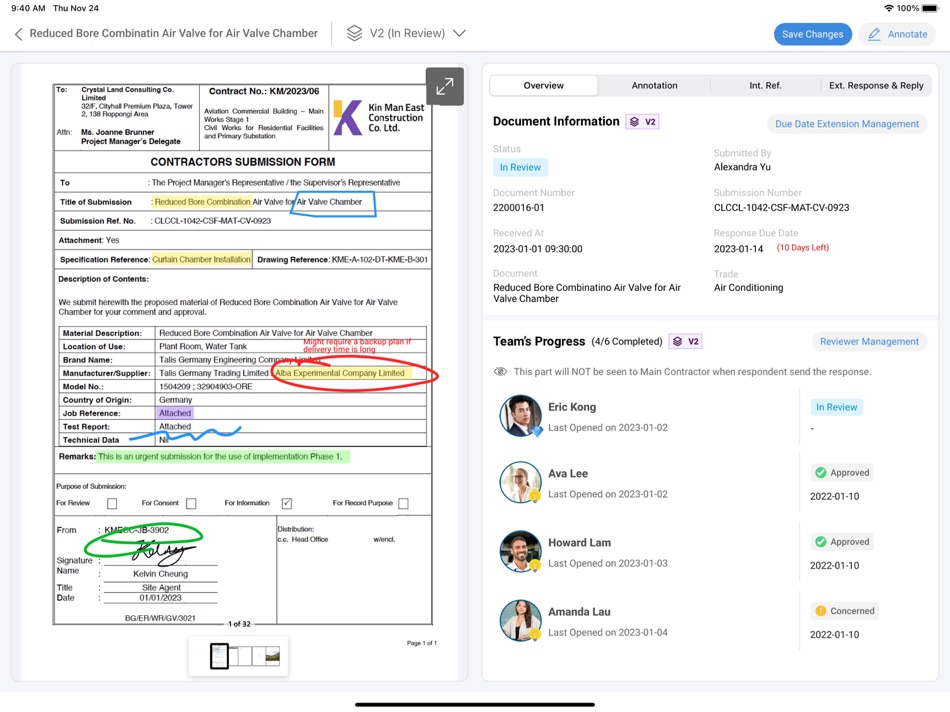Select the last page thumbnail with photo
This screenshot has height=712, width=950.
point(273,656)
